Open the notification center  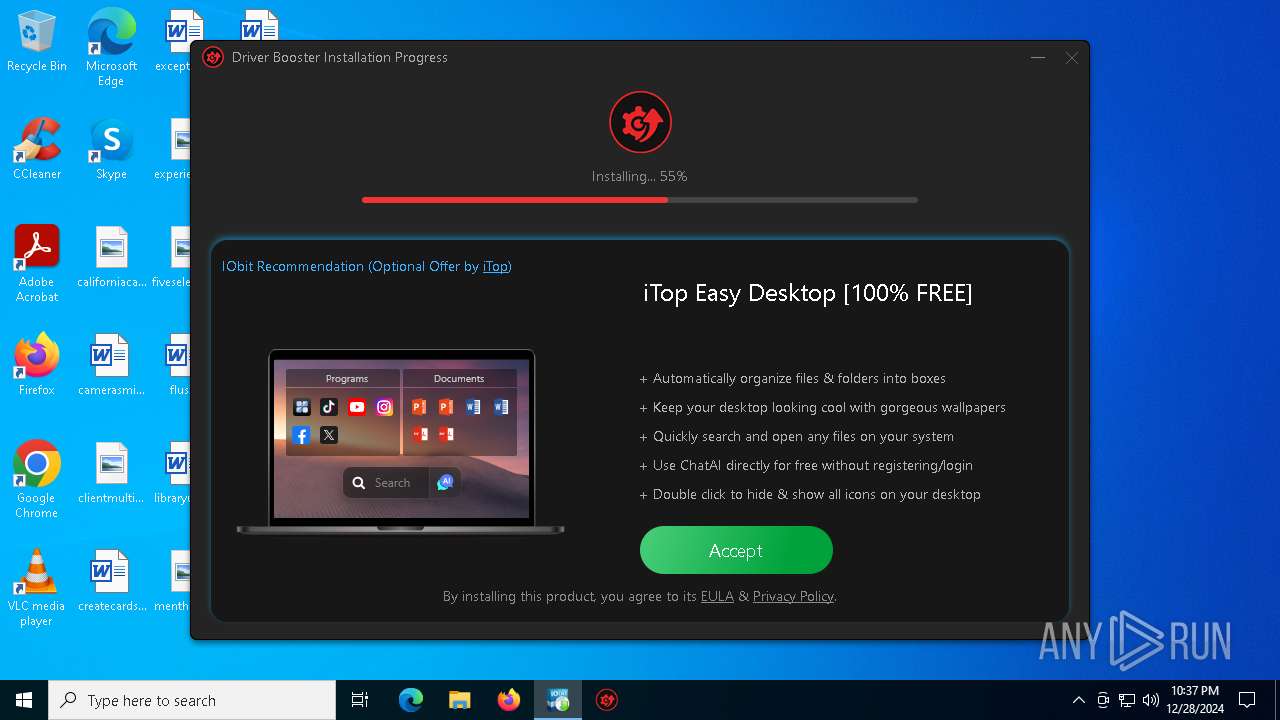pos(1247,700)
